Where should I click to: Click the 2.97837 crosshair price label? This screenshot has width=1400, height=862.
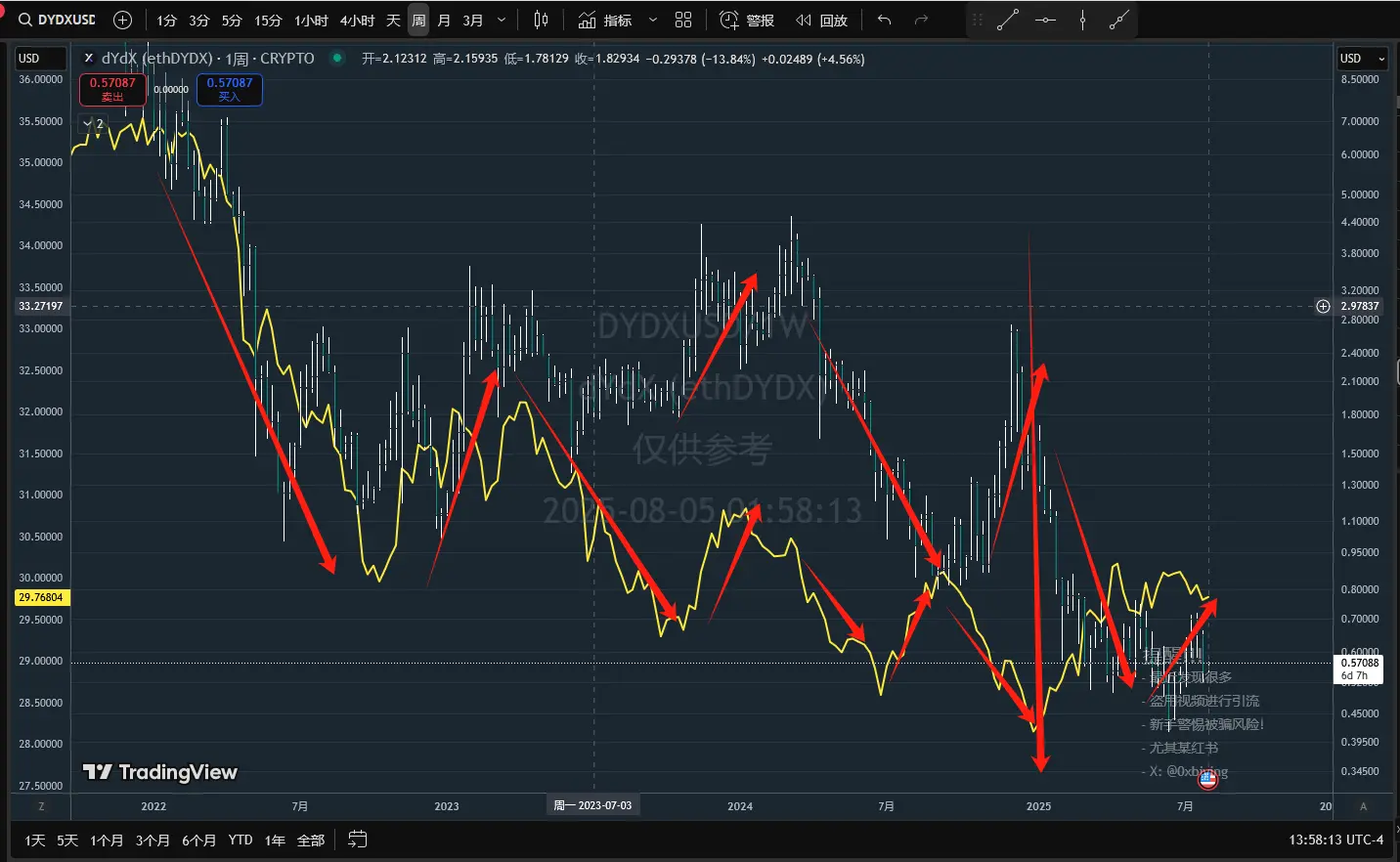click(x=1360, y=306)
